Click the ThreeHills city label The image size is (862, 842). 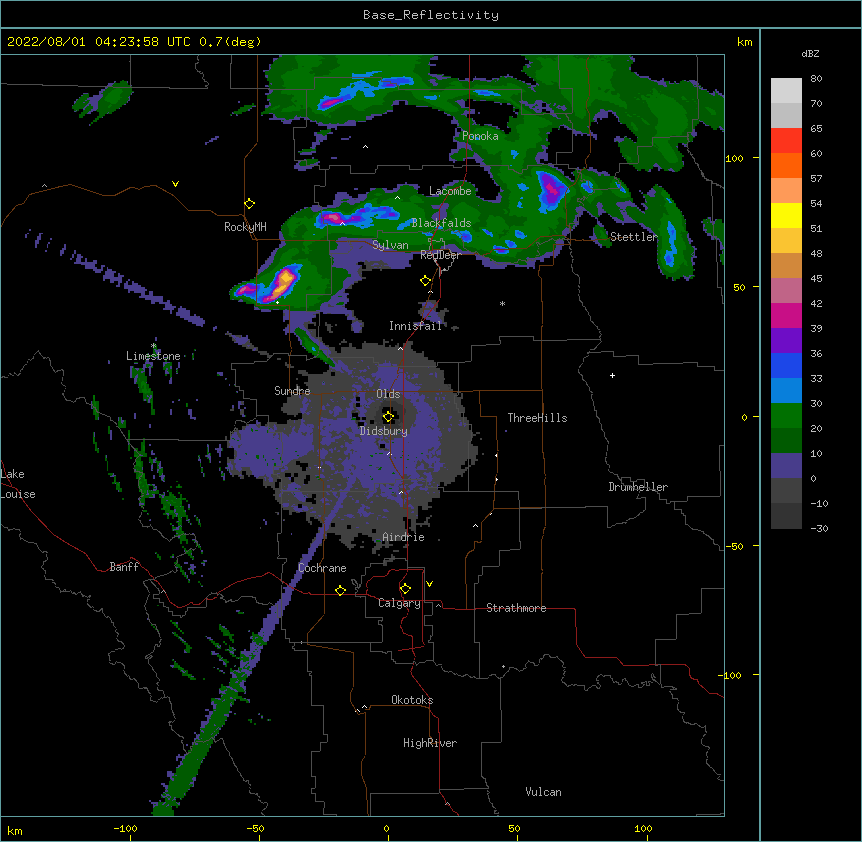[x=537, y=418]
